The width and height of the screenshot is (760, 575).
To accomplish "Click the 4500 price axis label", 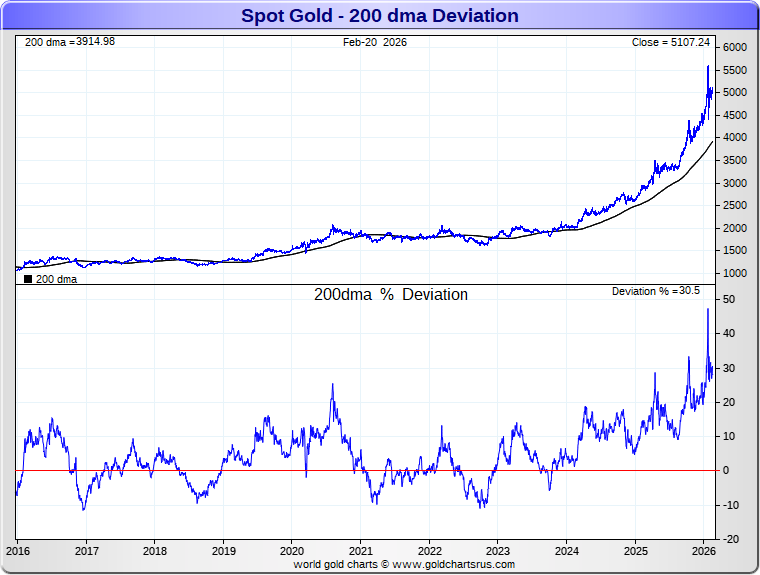I will (x=735, y=115).
